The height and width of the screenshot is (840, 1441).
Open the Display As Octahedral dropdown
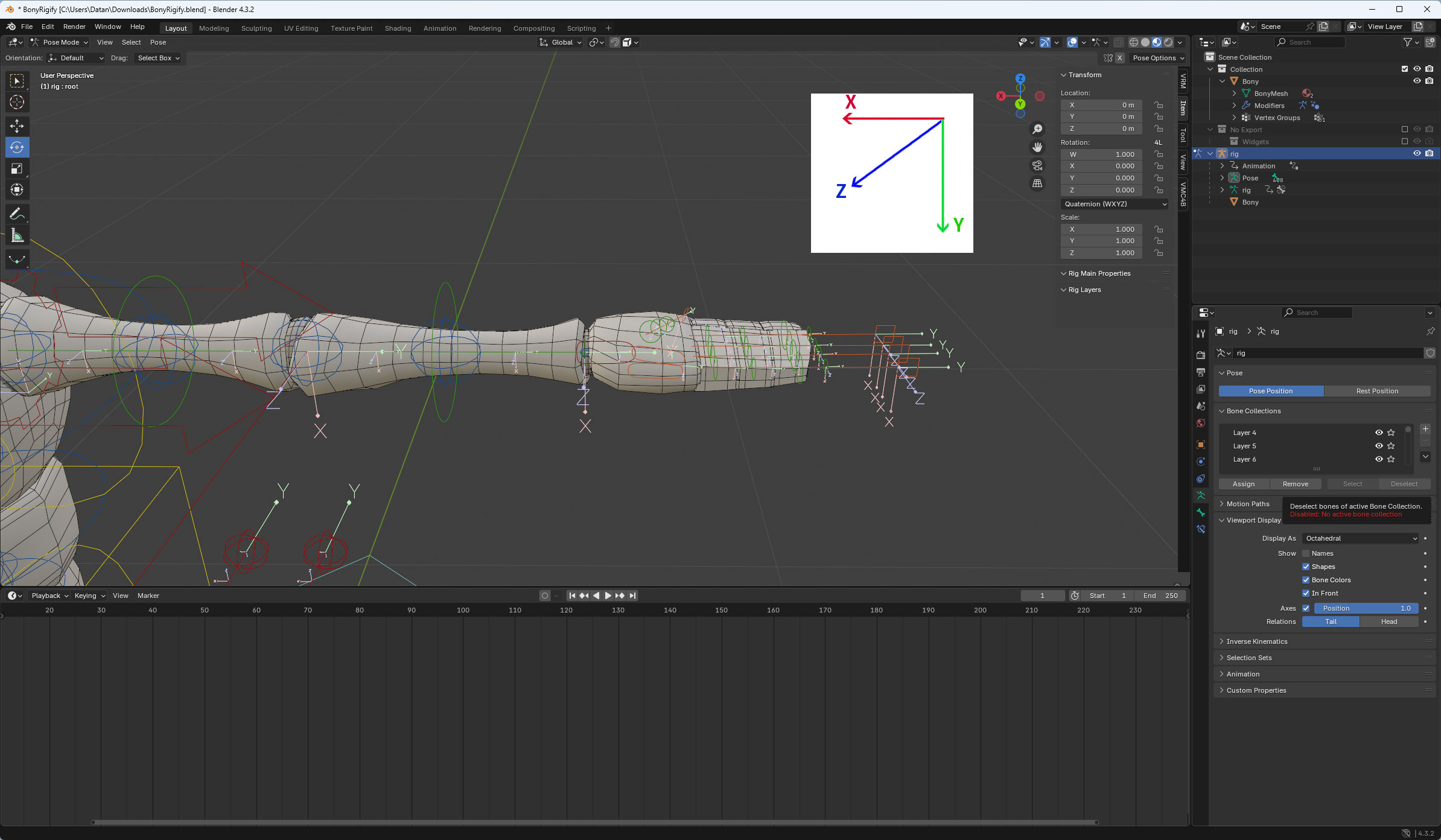pyautogui.click(x=1360, y=538)
